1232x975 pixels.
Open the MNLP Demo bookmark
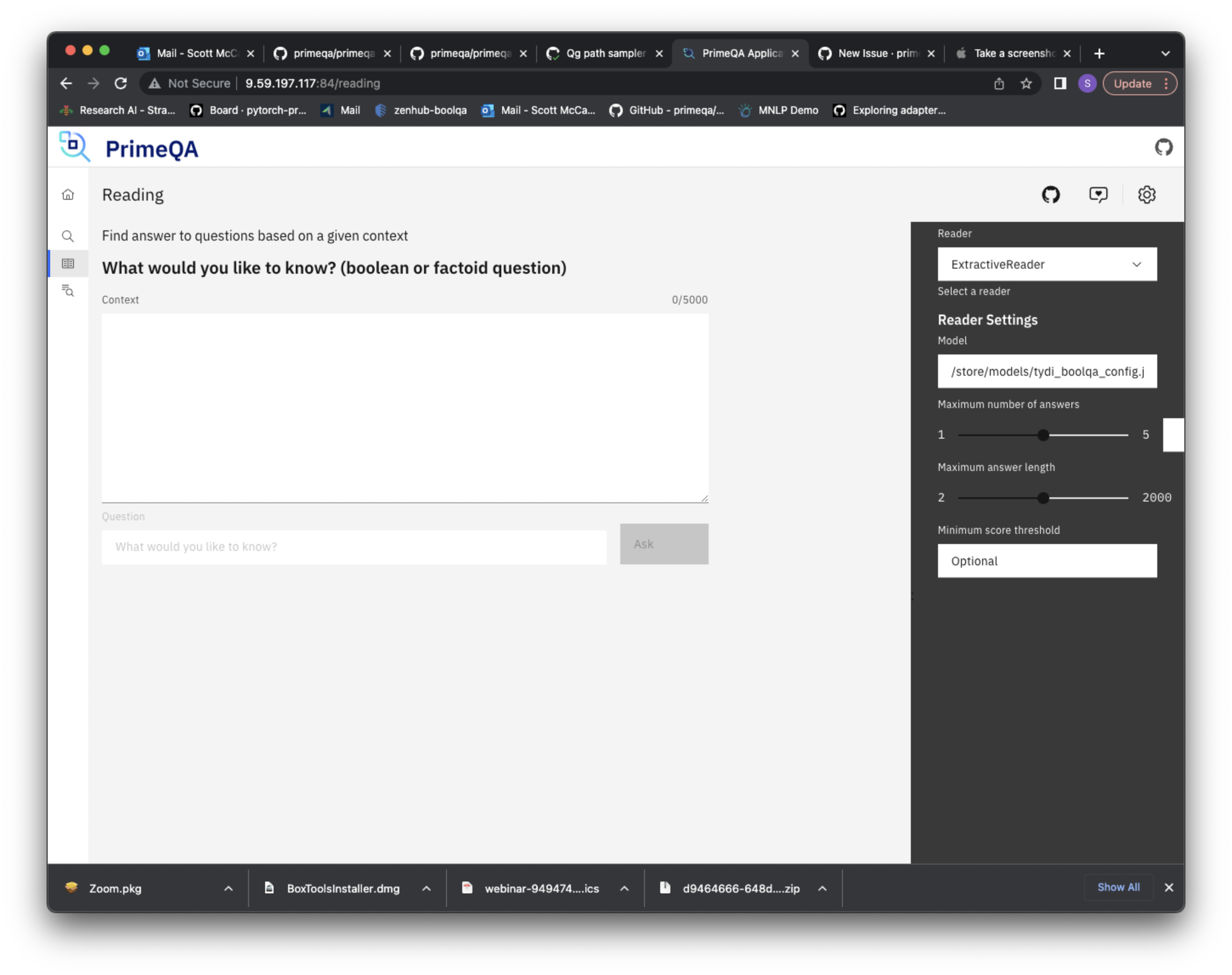[778, 110]
